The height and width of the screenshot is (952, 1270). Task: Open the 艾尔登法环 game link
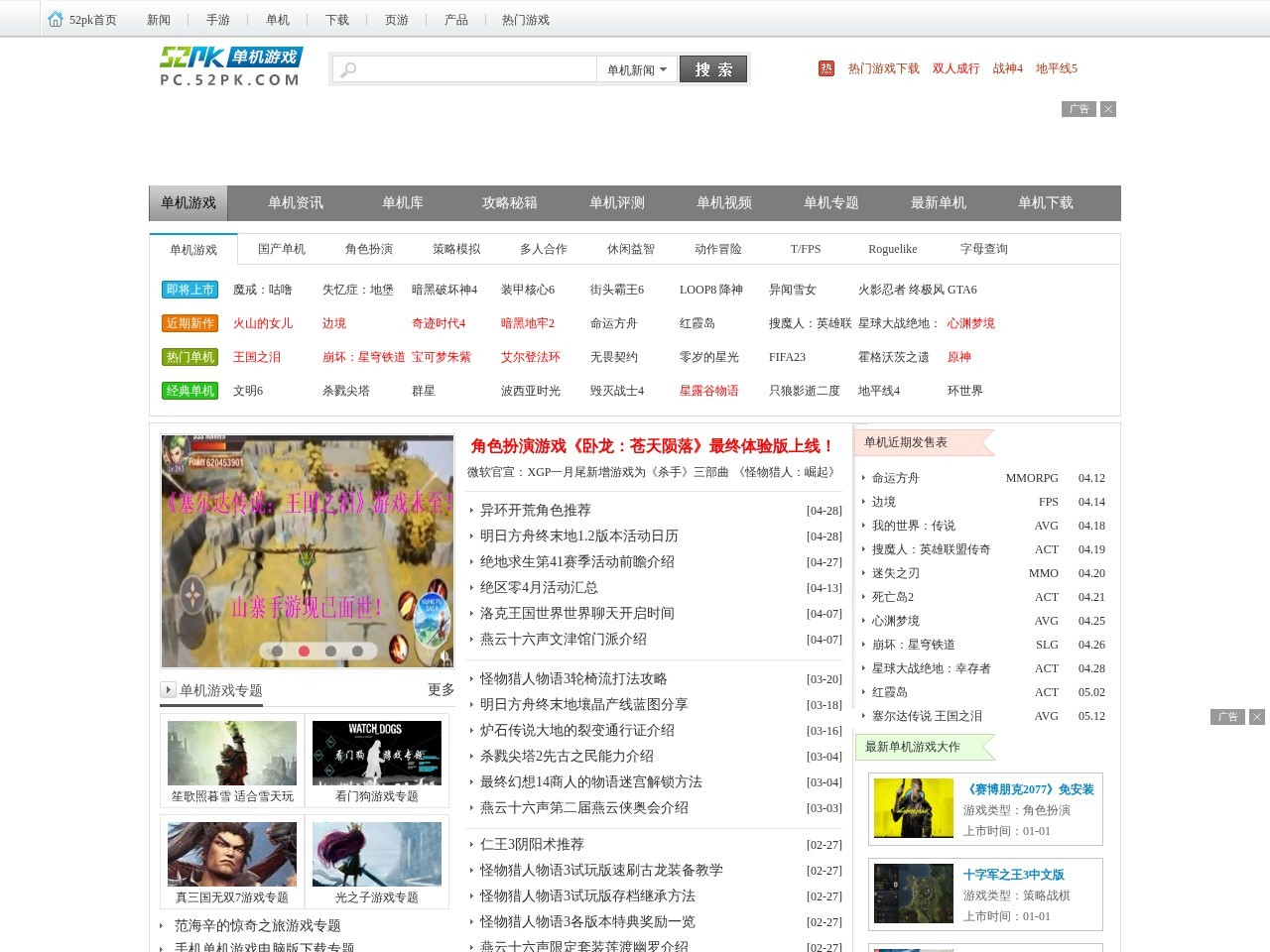point(531,357)
